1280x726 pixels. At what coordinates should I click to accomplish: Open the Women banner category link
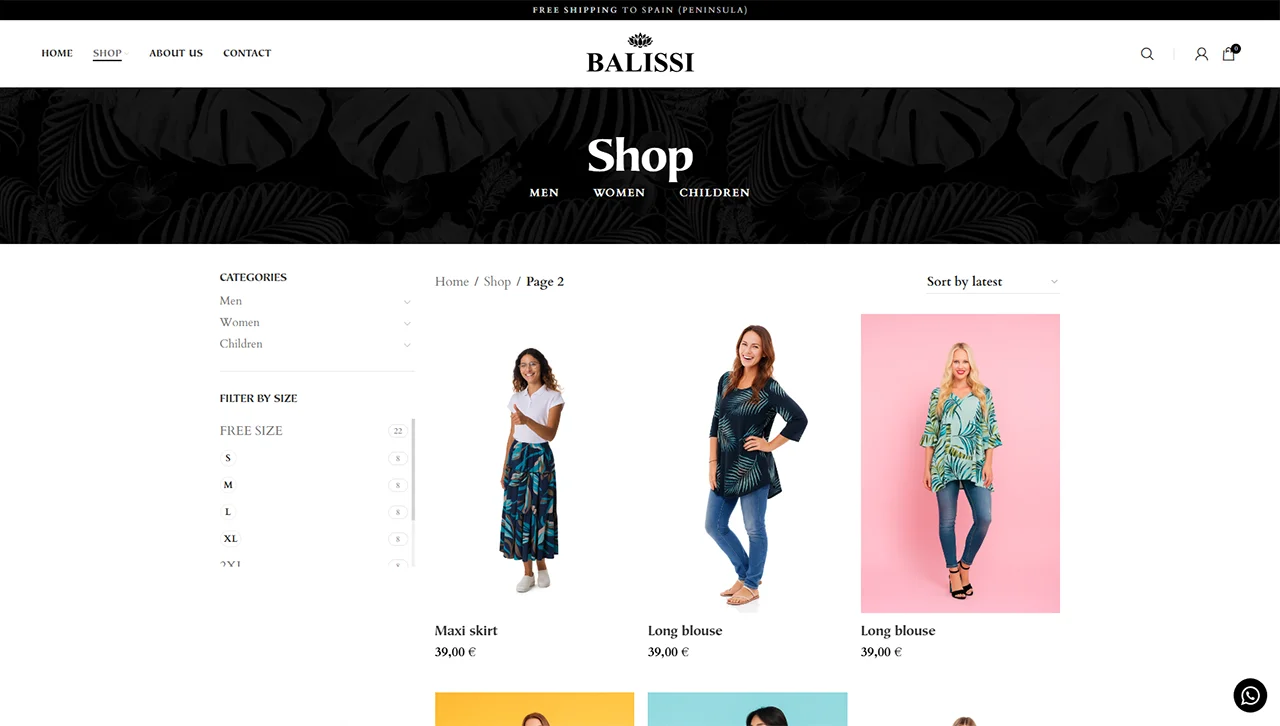(x=619, y=193)
